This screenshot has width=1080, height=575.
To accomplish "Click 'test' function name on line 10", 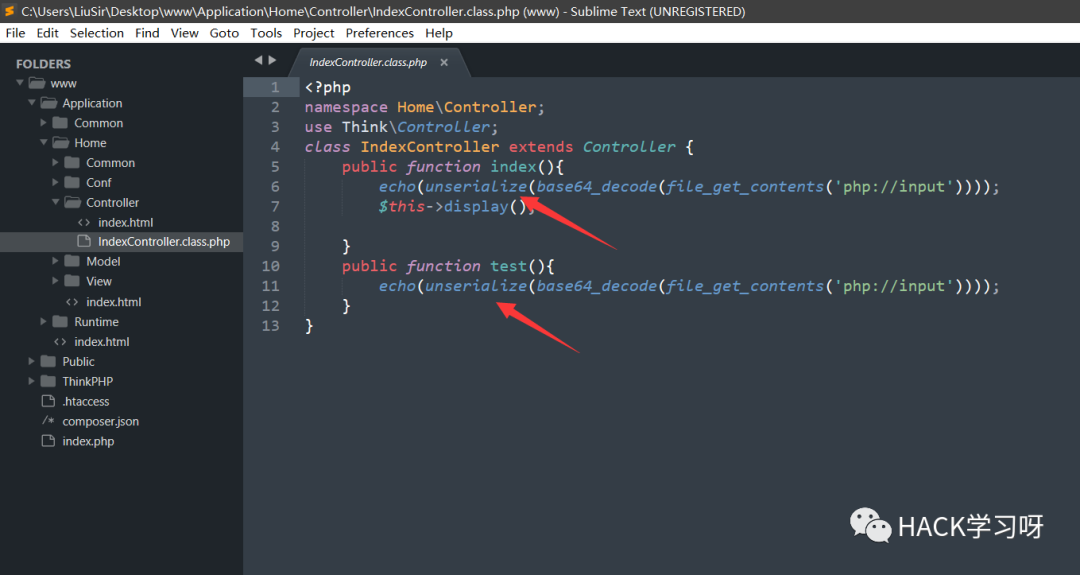I will (x=508, y=266).
